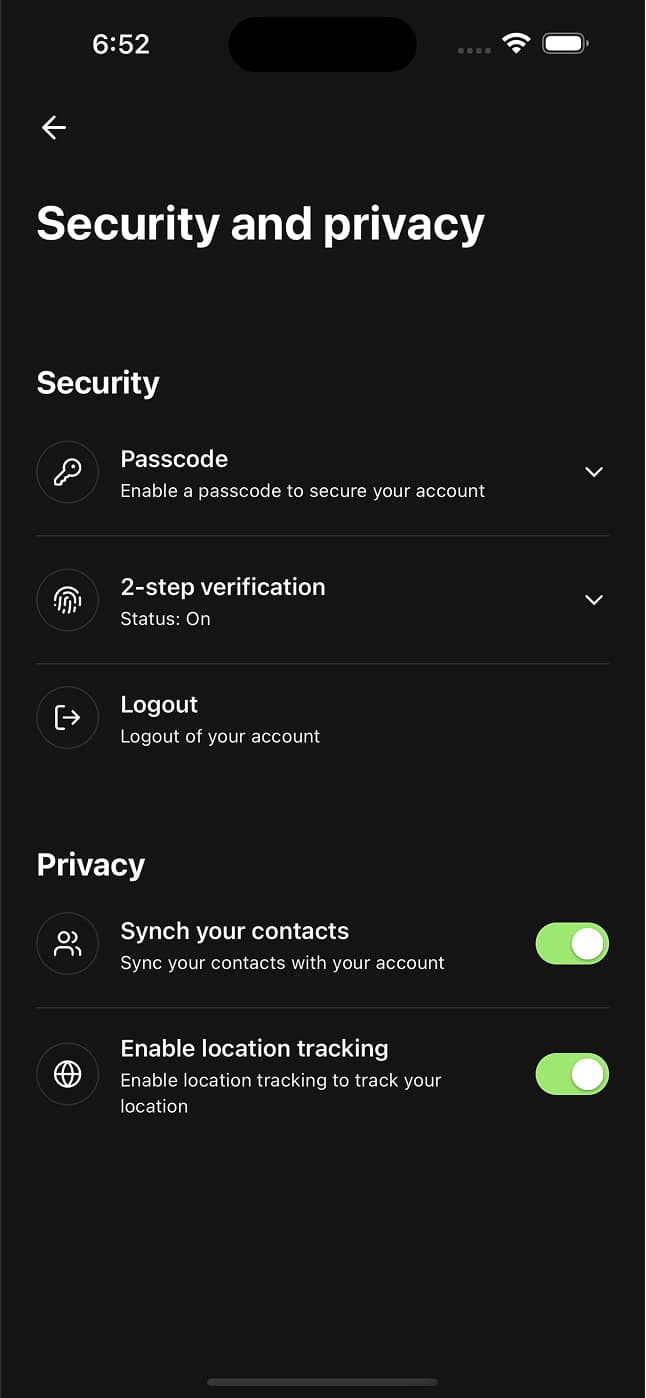Collapse the 2-step verification dropdown

593,600
